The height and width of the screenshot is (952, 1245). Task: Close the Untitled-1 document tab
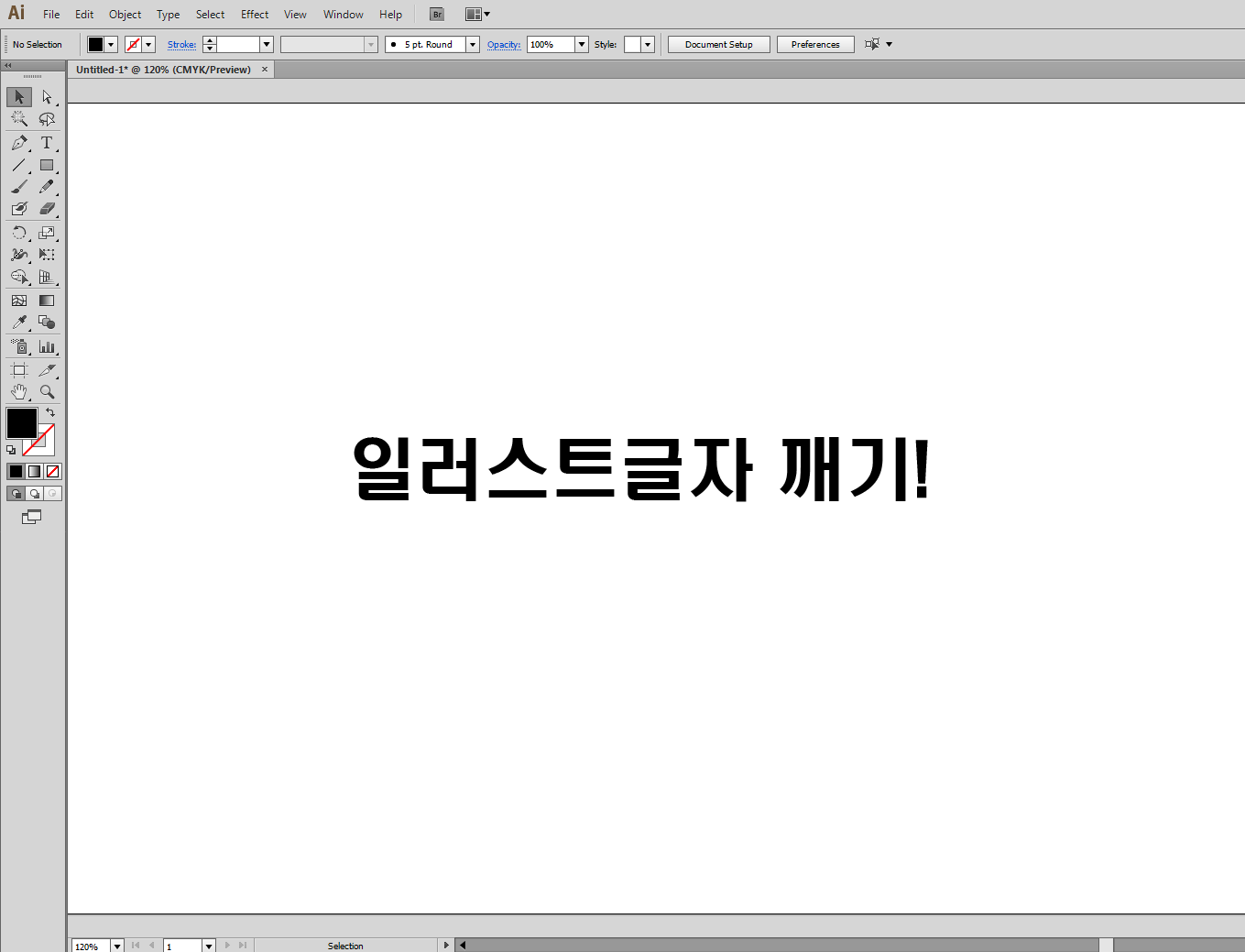(x=265, y=70)
